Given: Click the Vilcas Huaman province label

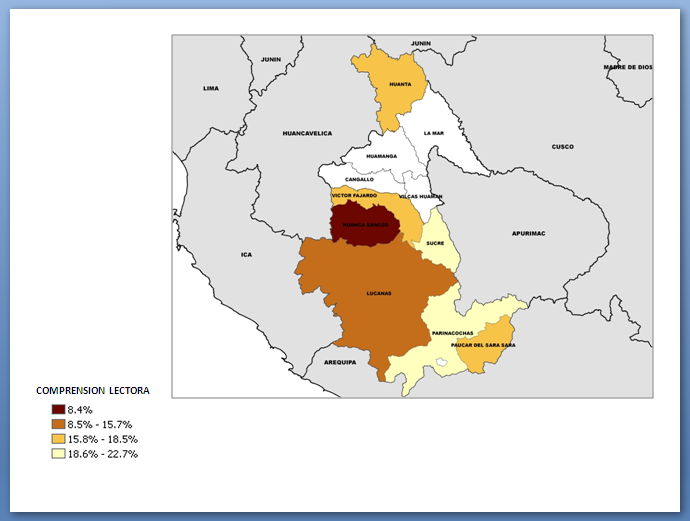Looking at the screenshot, I should tap(420, 196).
